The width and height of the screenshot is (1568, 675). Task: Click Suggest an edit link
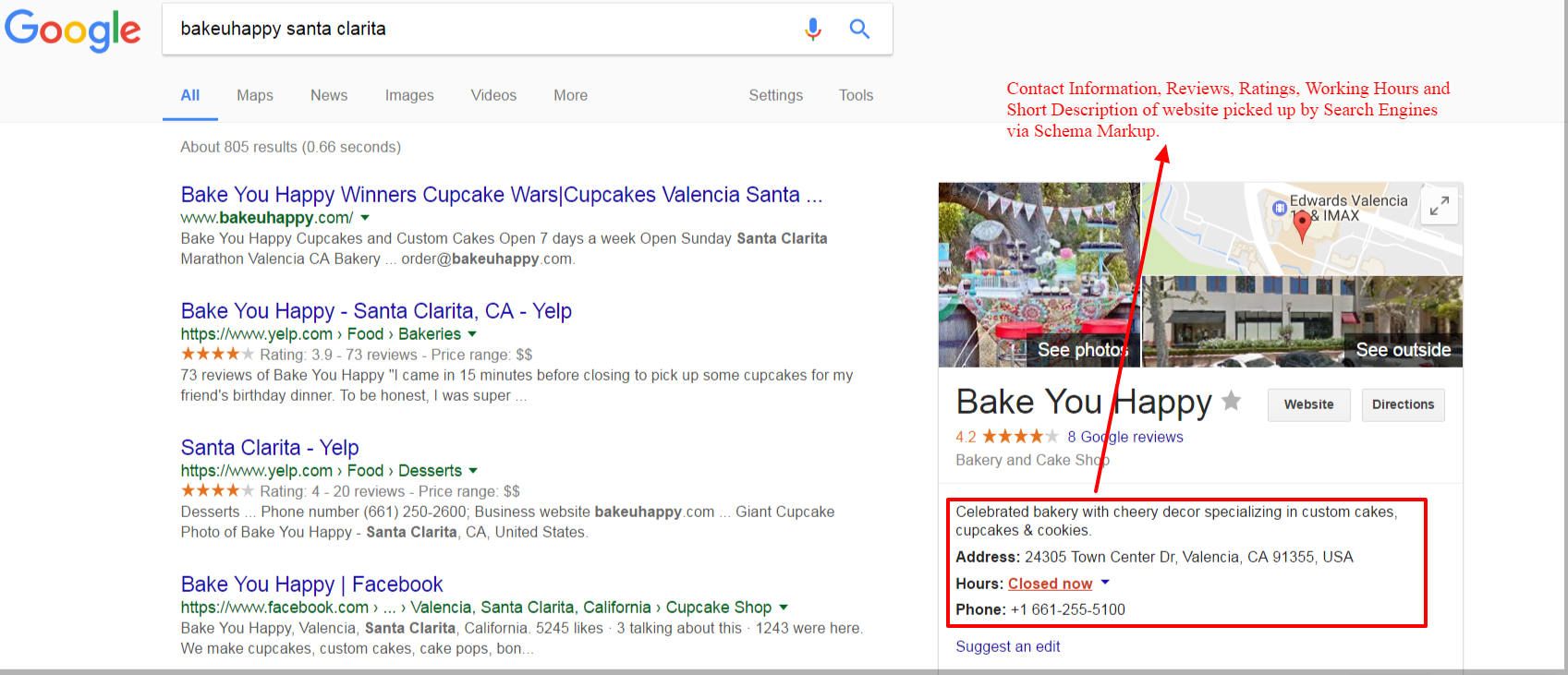coord(1007,646)
